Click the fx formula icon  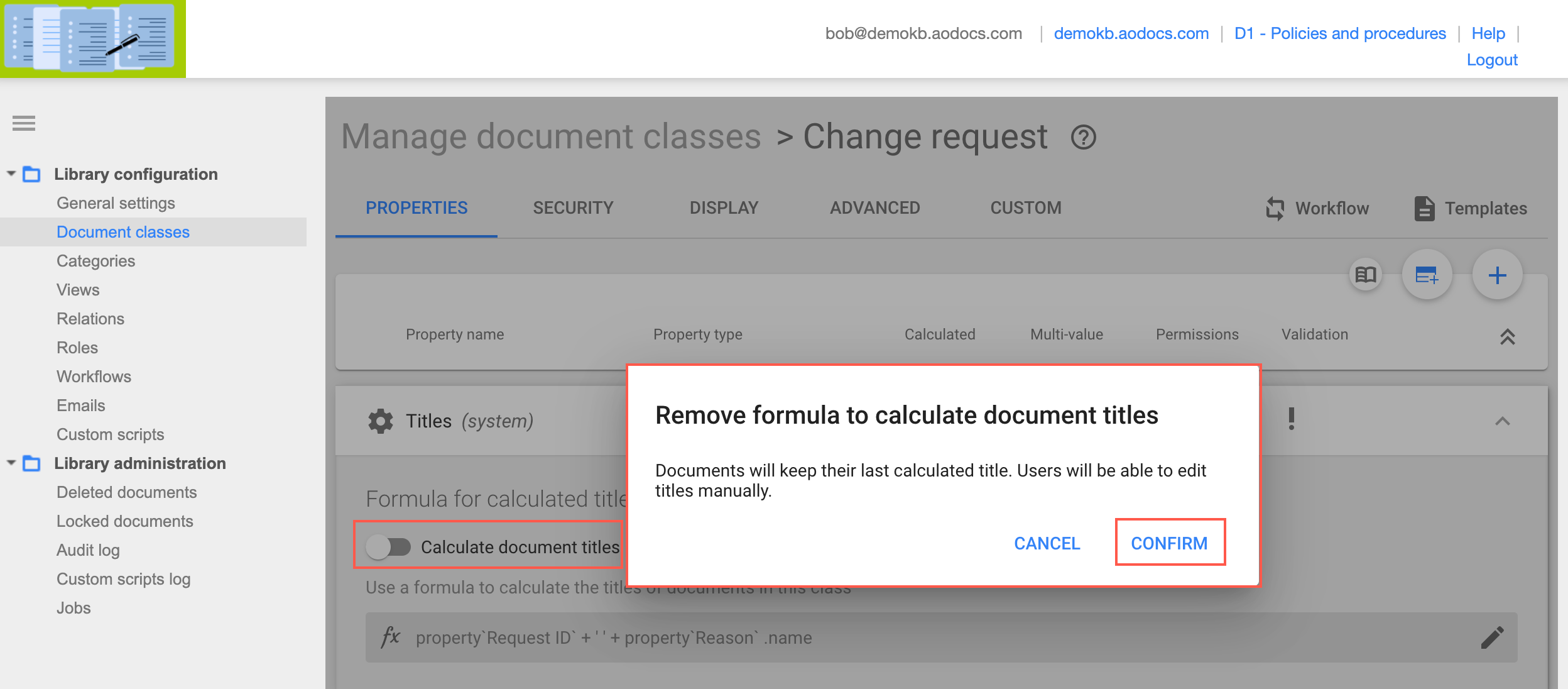point(390,636)
